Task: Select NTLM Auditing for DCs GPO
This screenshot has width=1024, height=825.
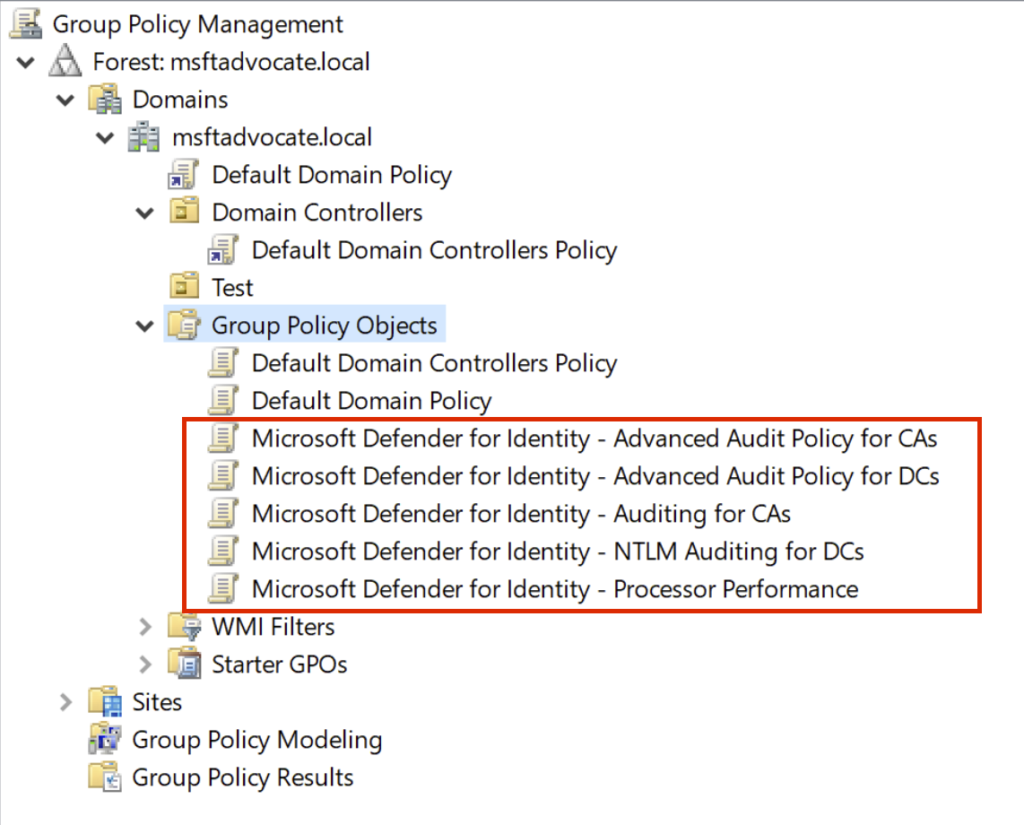Action: [557, 551]
